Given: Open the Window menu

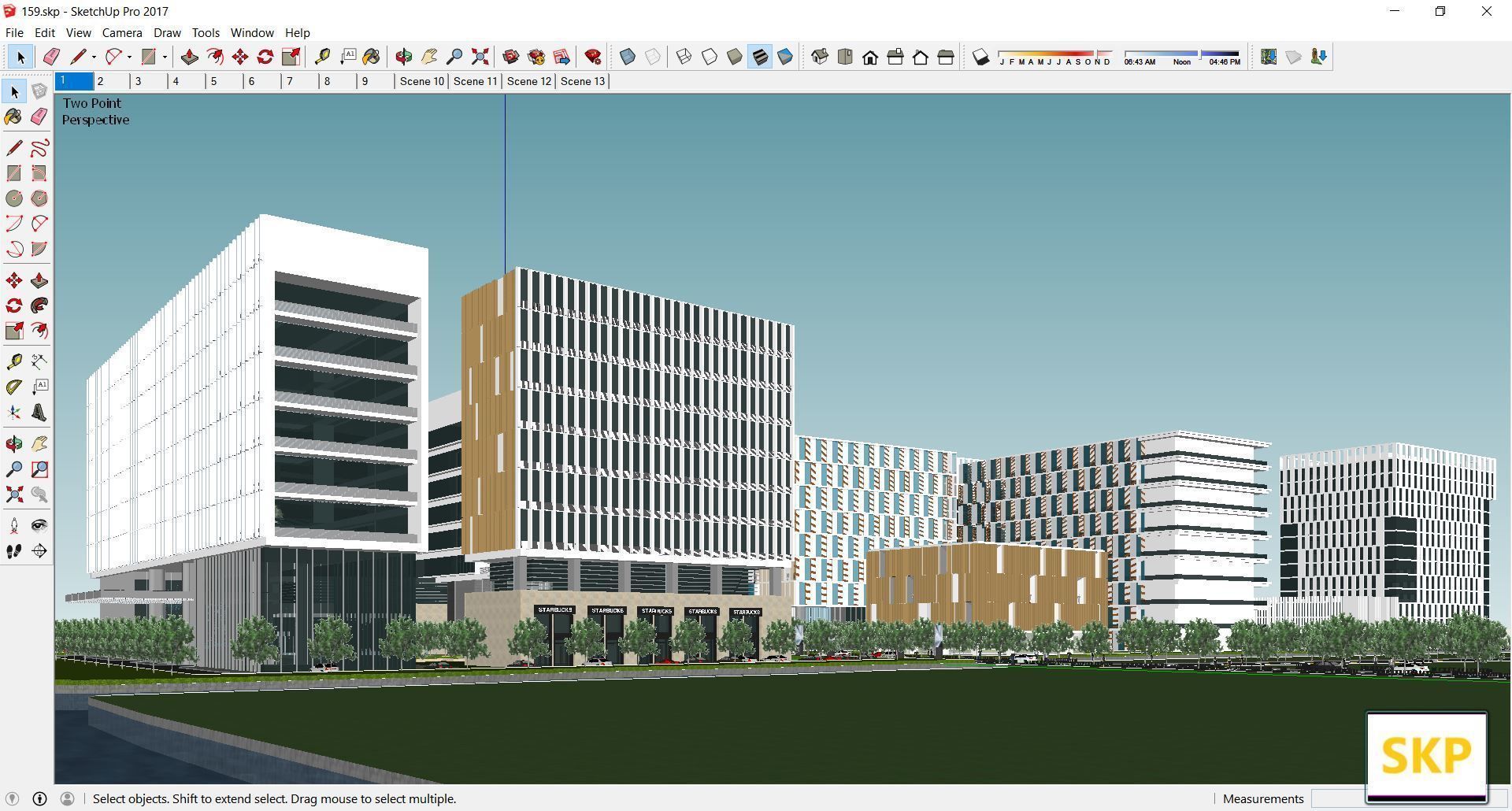Looking at the screenshot, I should [x=252, y=32].
